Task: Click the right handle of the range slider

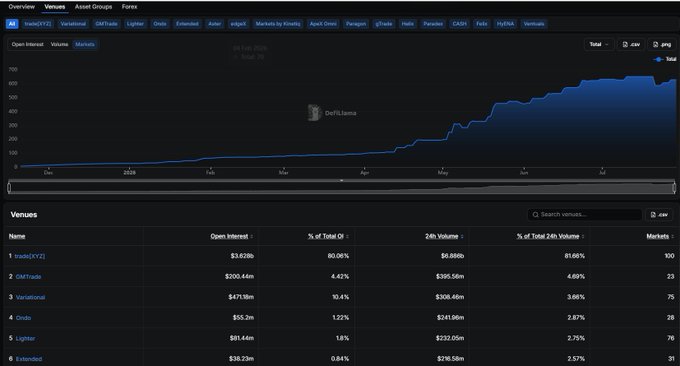Action: pos(674,187)
